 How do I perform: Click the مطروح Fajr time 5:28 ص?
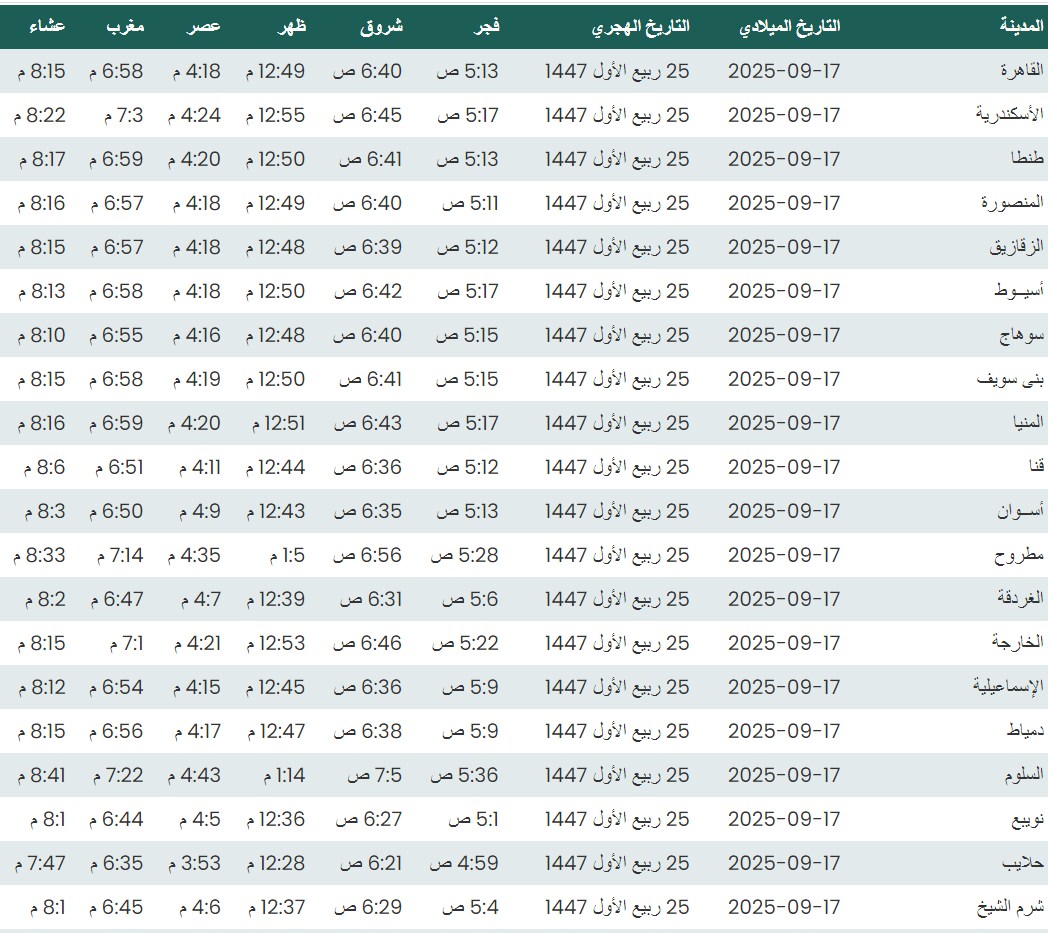pos(464,555)
